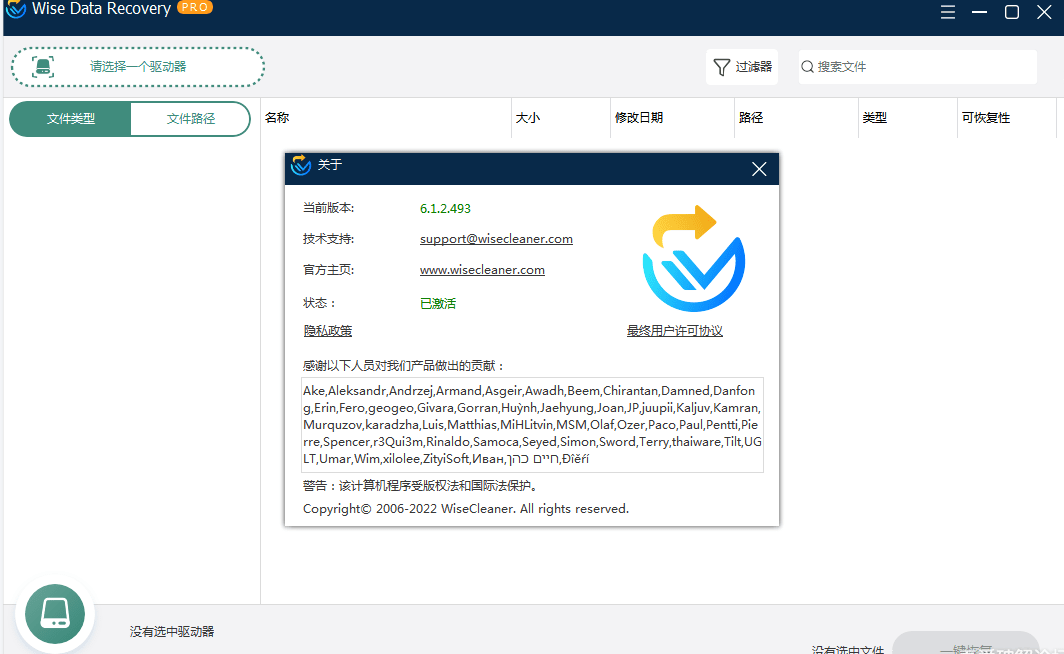Click the filter funnel icon
Image resolution: width=1064 pixels, height=654 pixels.
tap(721, 66)
